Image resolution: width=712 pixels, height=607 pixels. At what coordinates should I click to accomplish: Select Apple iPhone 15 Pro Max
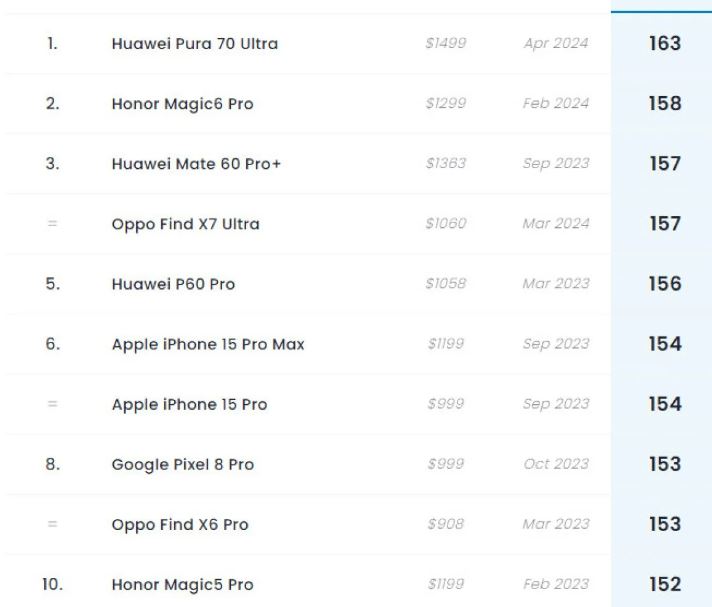208,344
